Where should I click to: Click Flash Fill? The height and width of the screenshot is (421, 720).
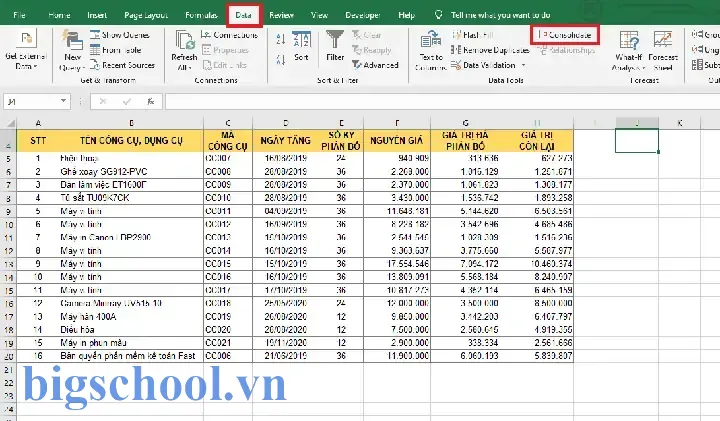pyautogui.click(x=473, y=35)
